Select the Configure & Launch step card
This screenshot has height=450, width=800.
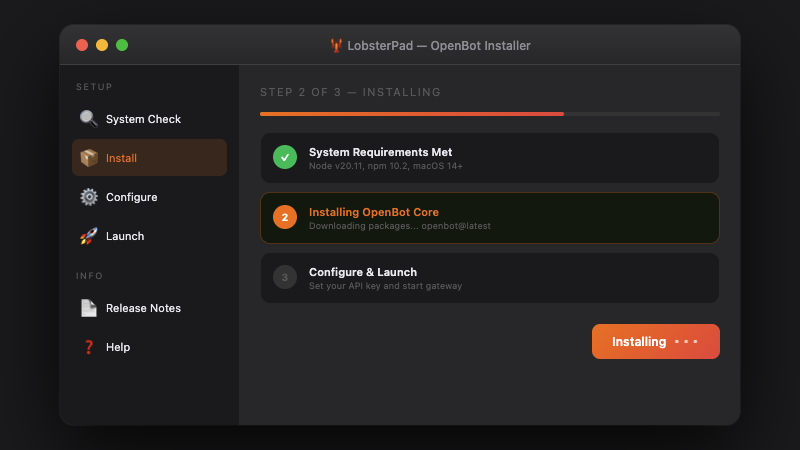point(489,277)
